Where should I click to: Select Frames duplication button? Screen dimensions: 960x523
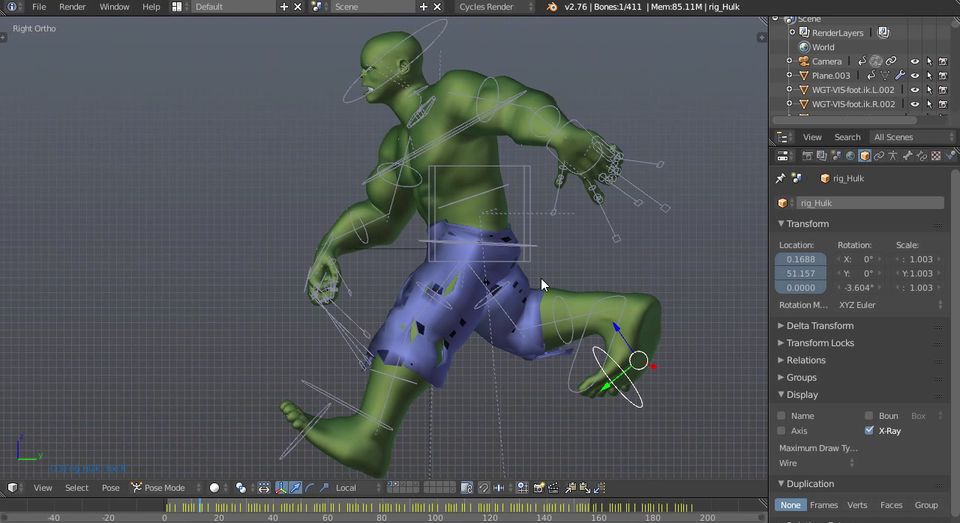(823, 505)
